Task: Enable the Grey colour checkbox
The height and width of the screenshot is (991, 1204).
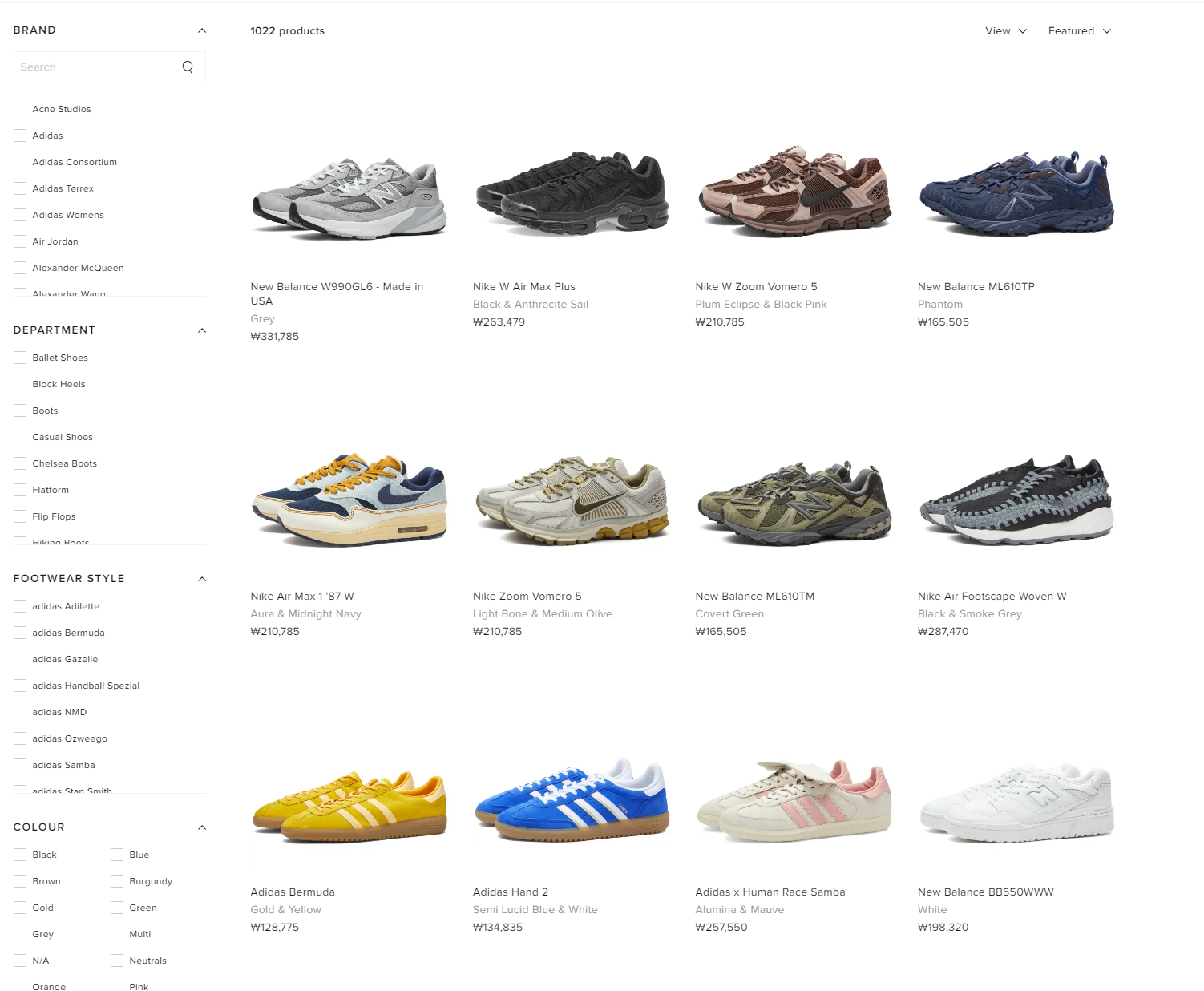Action: coord(20,934)
